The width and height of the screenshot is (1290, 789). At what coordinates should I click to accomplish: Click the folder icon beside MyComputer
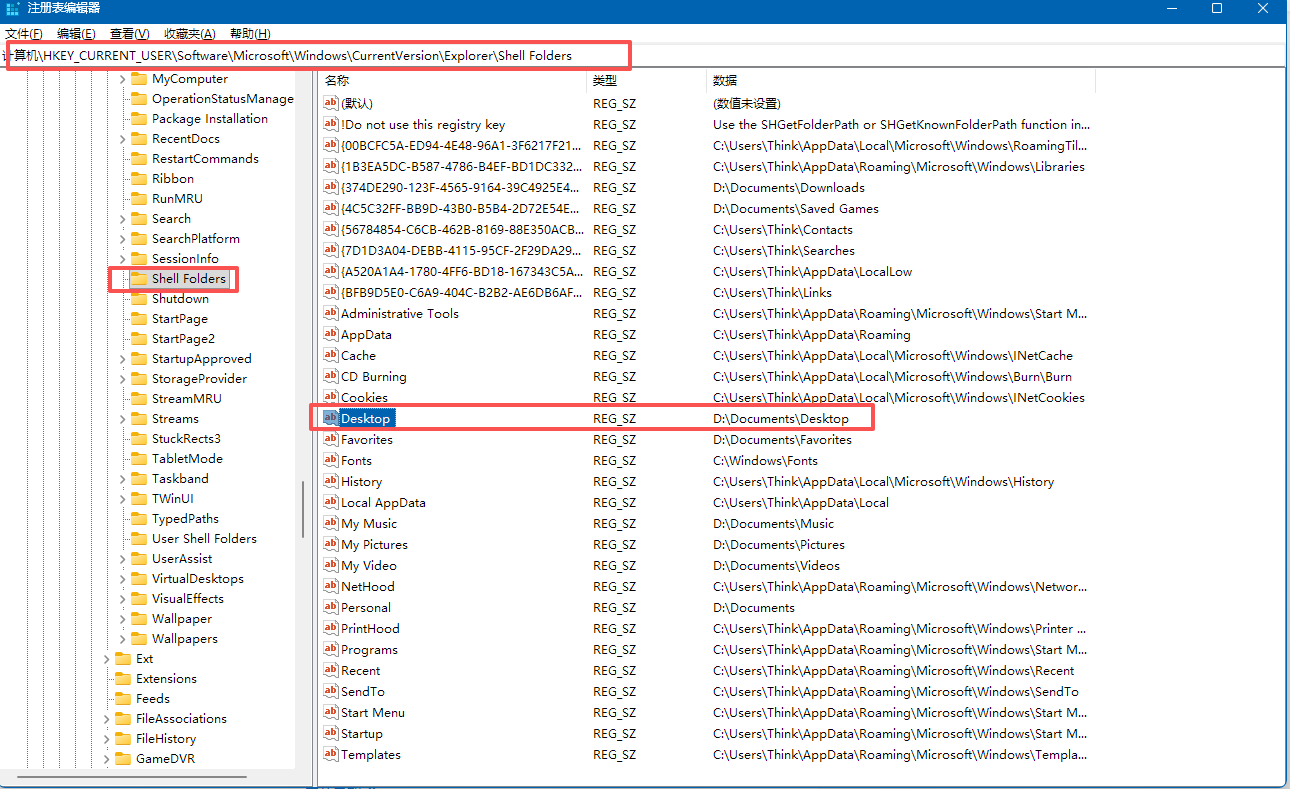139,79
